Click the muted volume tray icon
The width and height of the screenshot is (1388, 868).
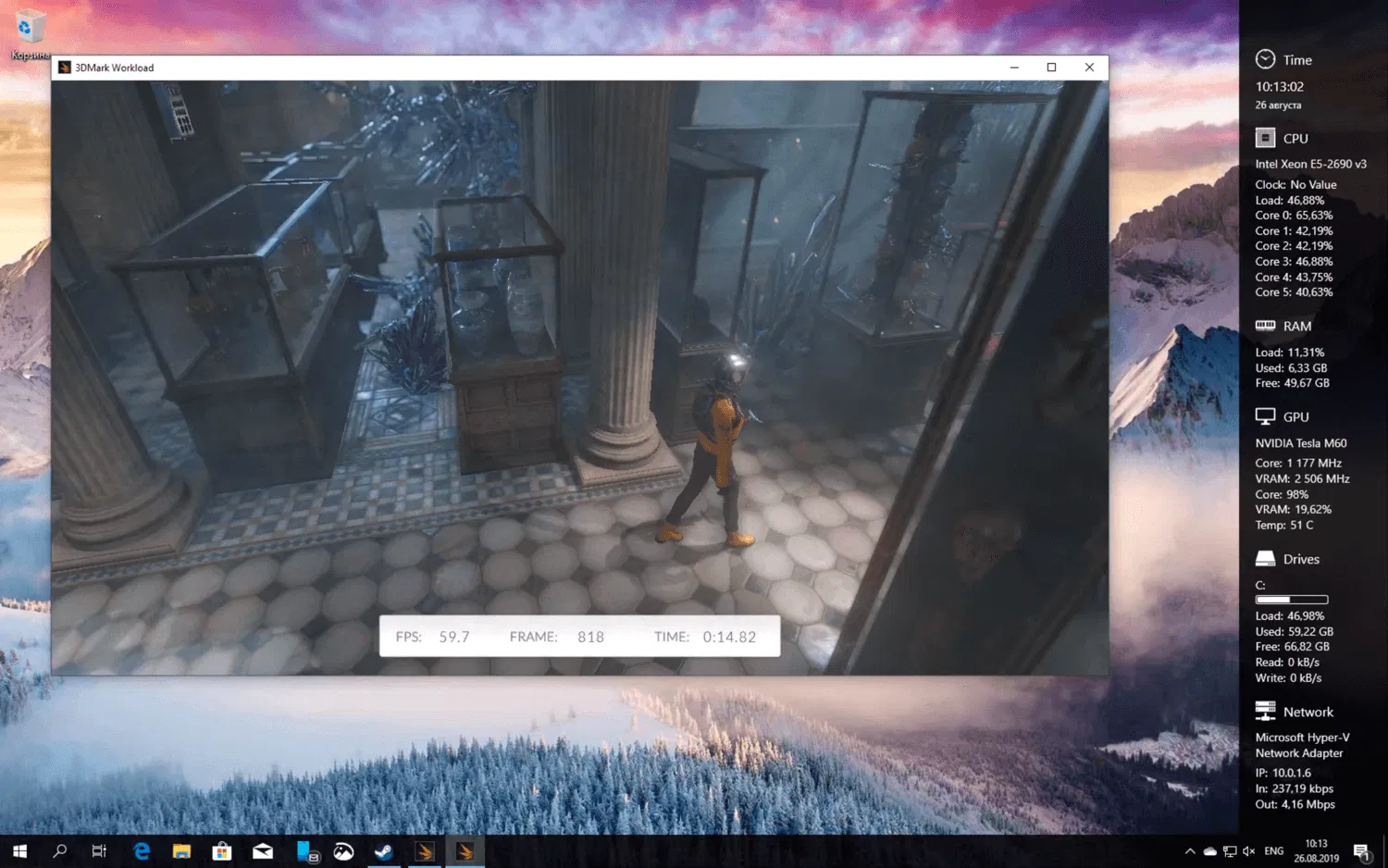(x=1249, y=851)
